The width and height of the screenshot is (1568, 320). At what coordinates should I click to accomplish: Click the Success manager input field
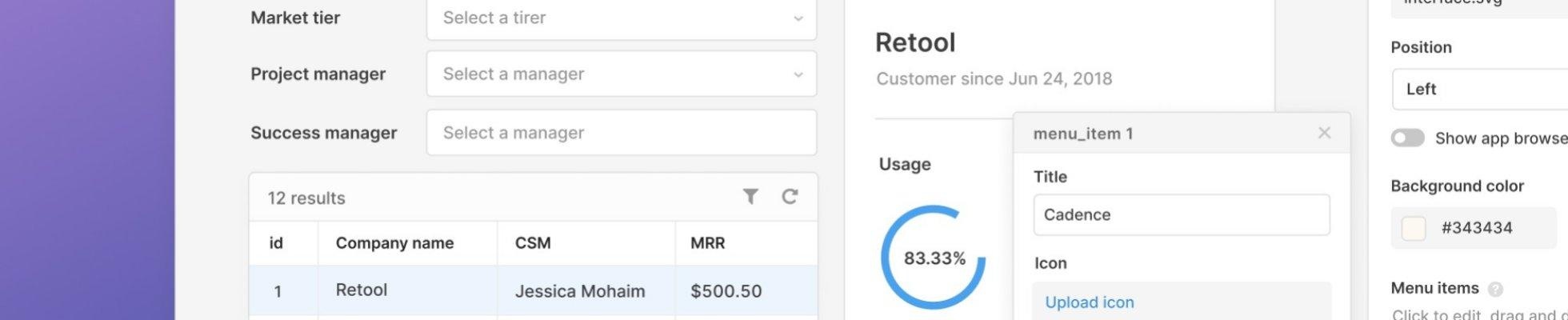[621, 133]
